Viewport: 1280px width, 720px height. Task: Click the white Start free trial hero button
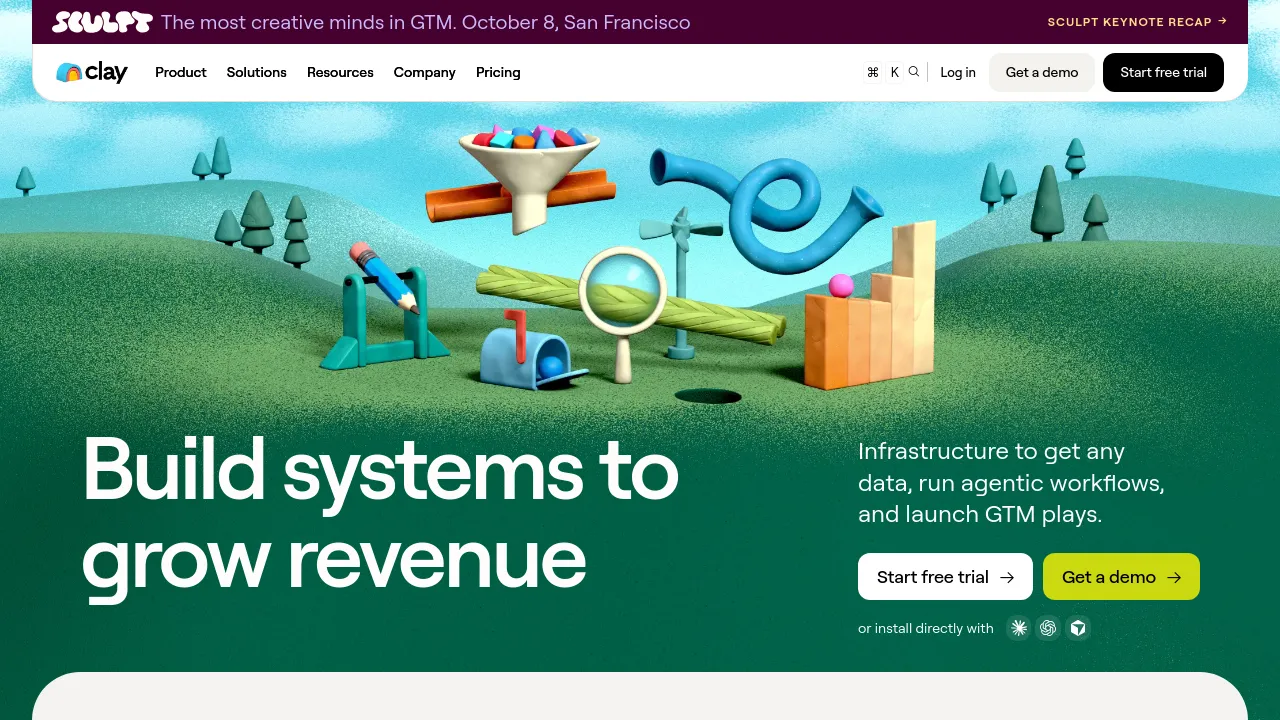[x=945, y=577]
